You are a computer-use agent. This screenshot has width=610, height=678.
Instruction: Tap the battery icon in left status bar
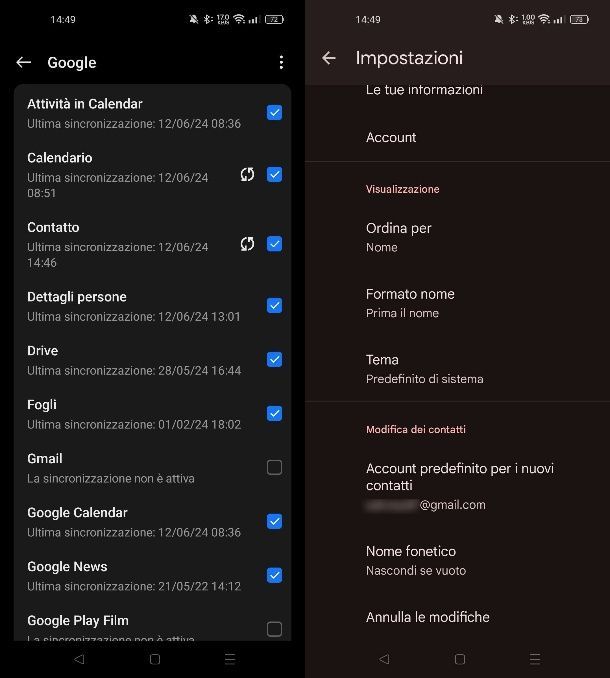pyautogui.click(x=275, y=19)
